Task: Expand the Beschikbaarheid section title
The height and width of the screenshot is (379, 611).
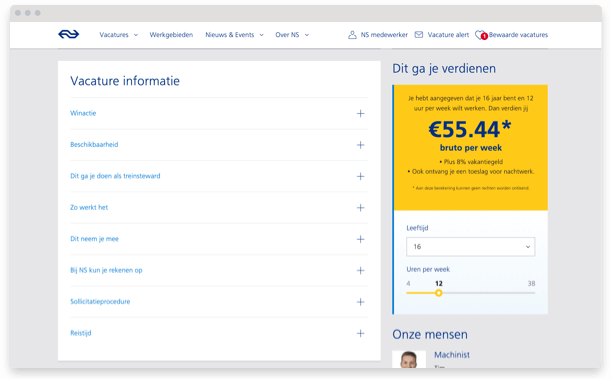Action: [x=94, y=145]
